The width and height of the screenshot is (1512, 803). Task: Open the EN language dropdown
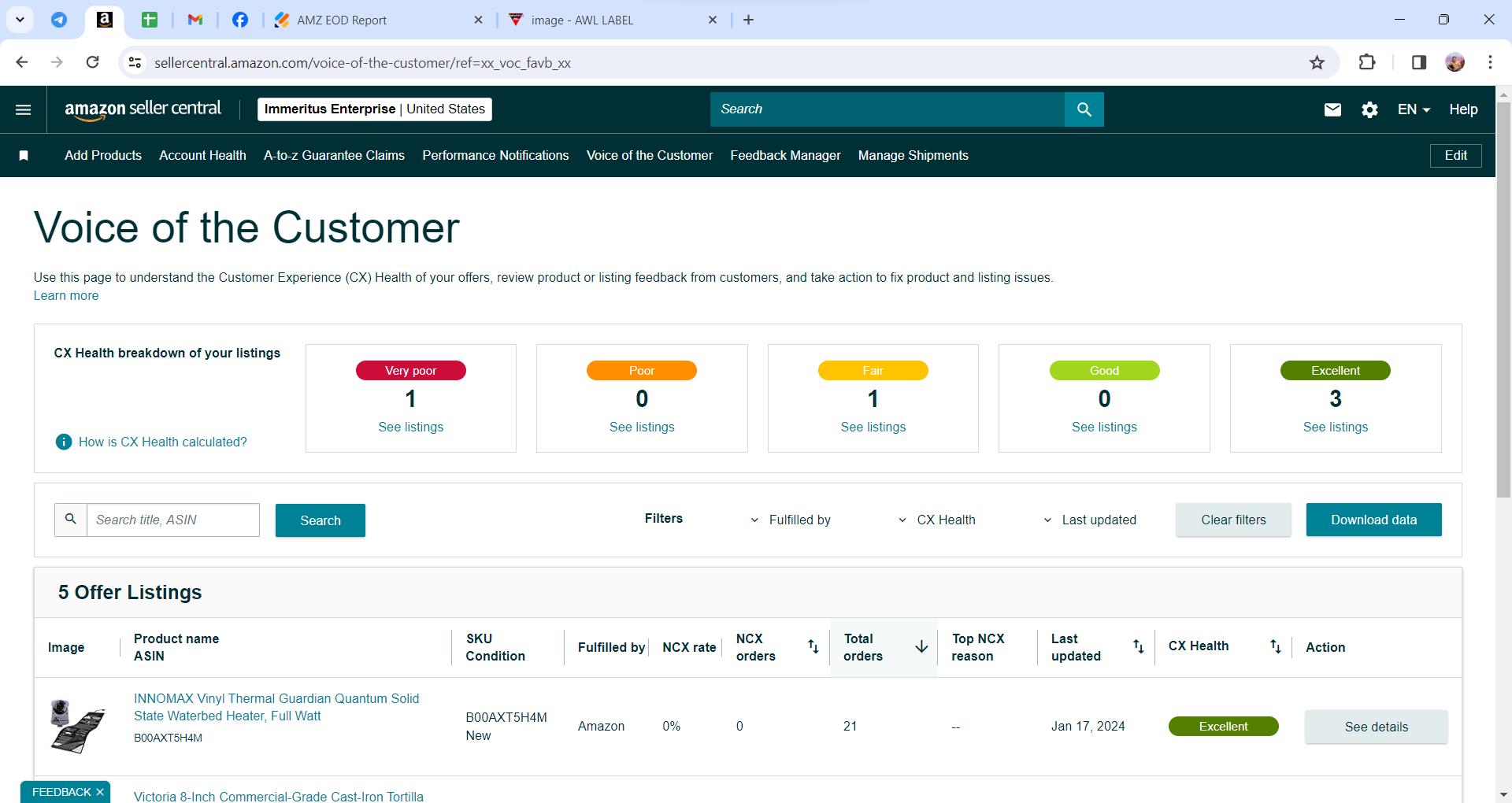1414,109
